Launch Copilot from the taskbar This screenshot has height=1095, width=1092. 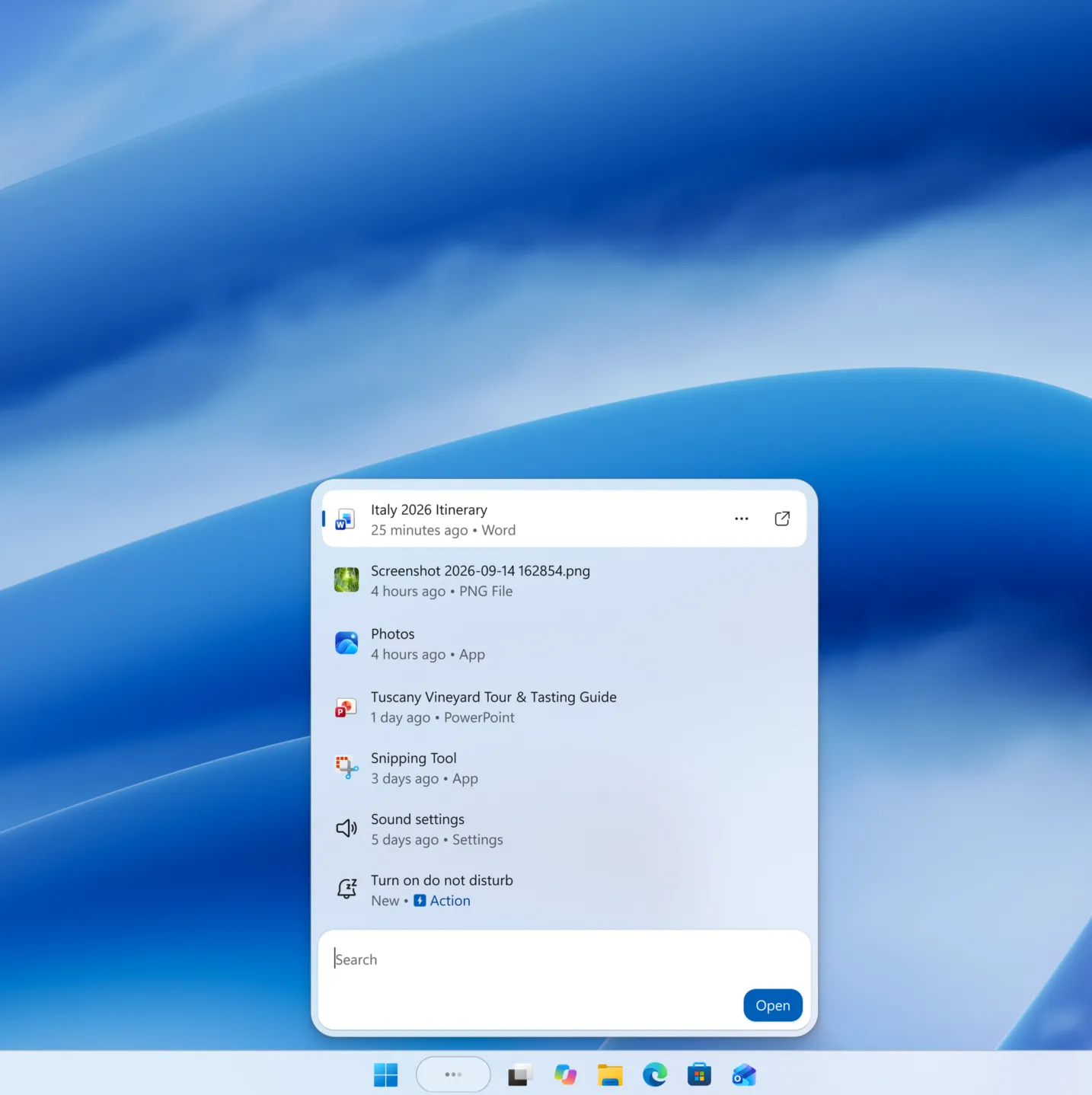pyautogui.click(x=565, y=1074)
